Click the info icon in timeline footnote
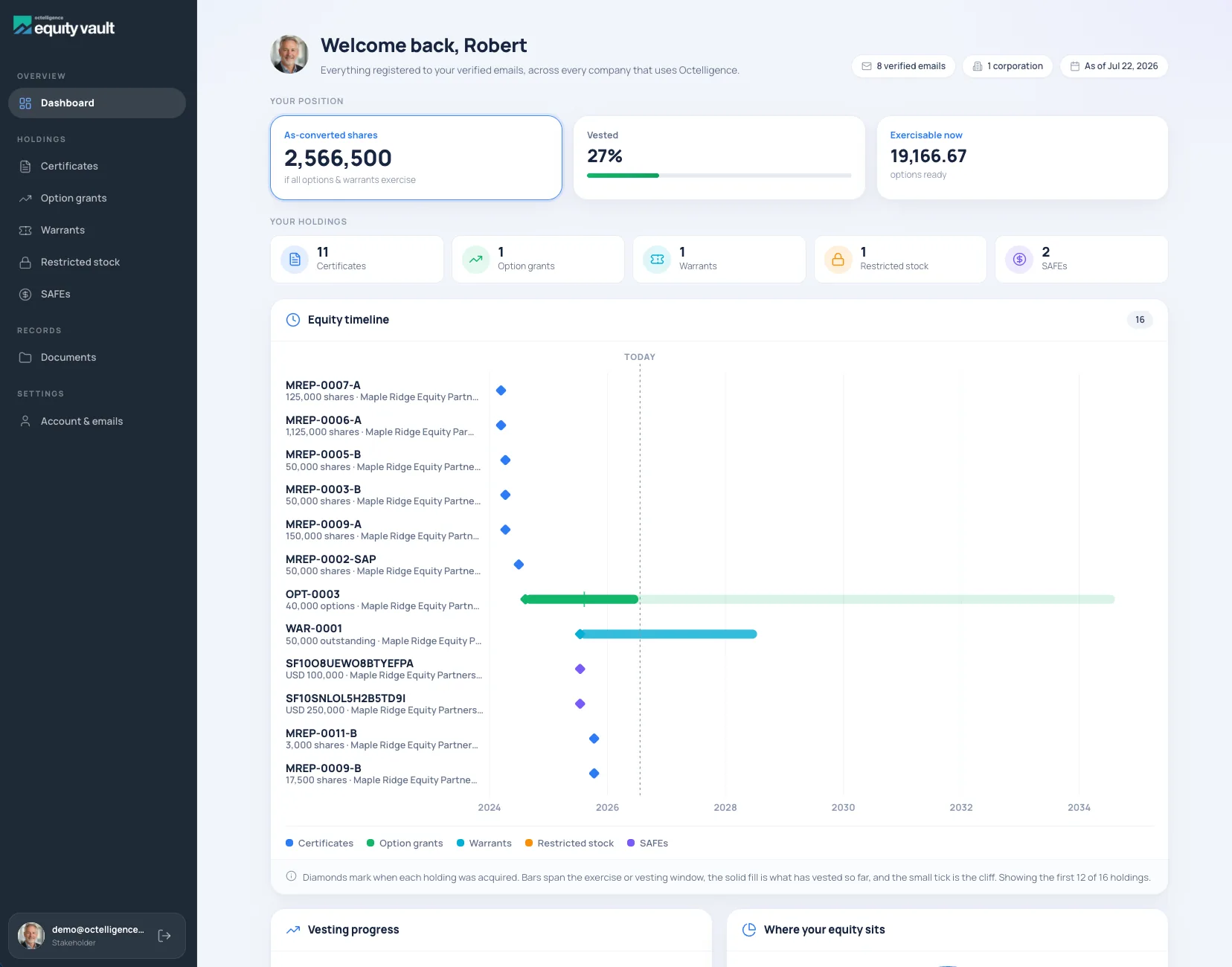The image size is (1232, 967). pyautogui.click(x=292, y=876)
